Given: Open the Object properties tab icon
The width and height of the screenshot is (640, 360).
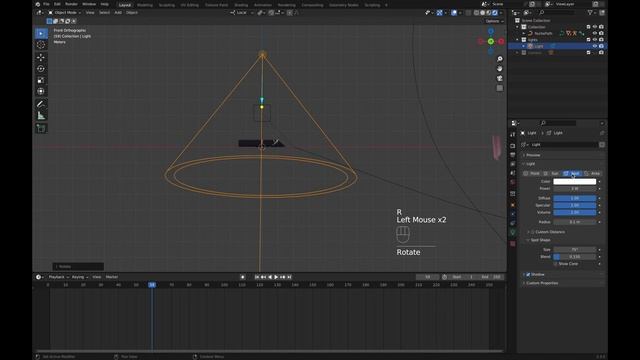Looking at the screenshot, I should pyautogui.click(x=513, y=205).
